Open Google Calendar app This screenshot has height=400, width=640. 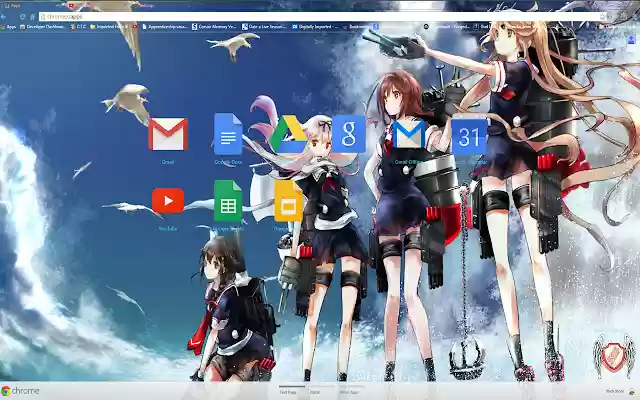(469, 136)
